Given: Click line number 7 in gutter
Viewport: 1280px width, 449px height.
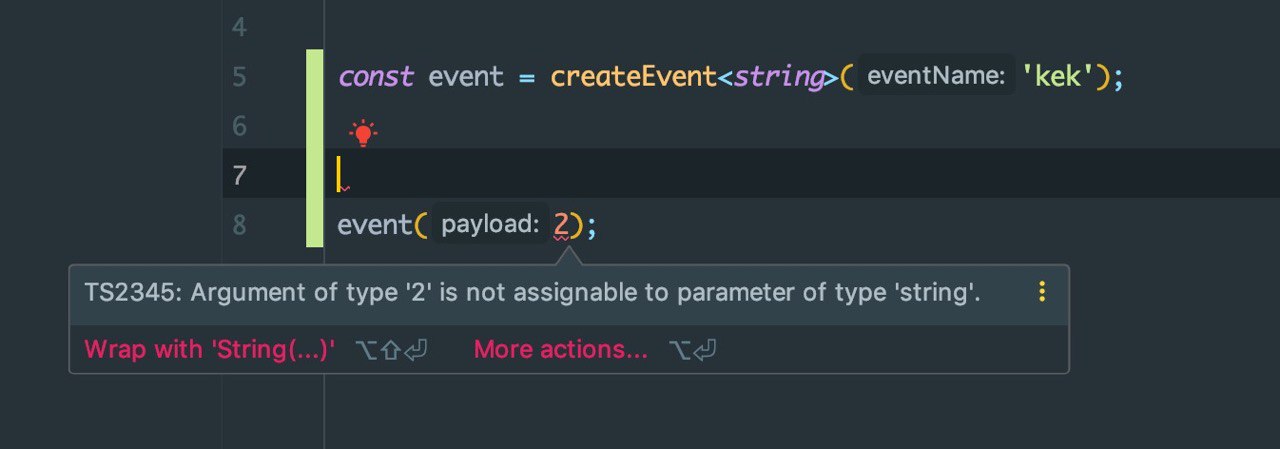Looking at the screenshot, I should pos(239,176).
